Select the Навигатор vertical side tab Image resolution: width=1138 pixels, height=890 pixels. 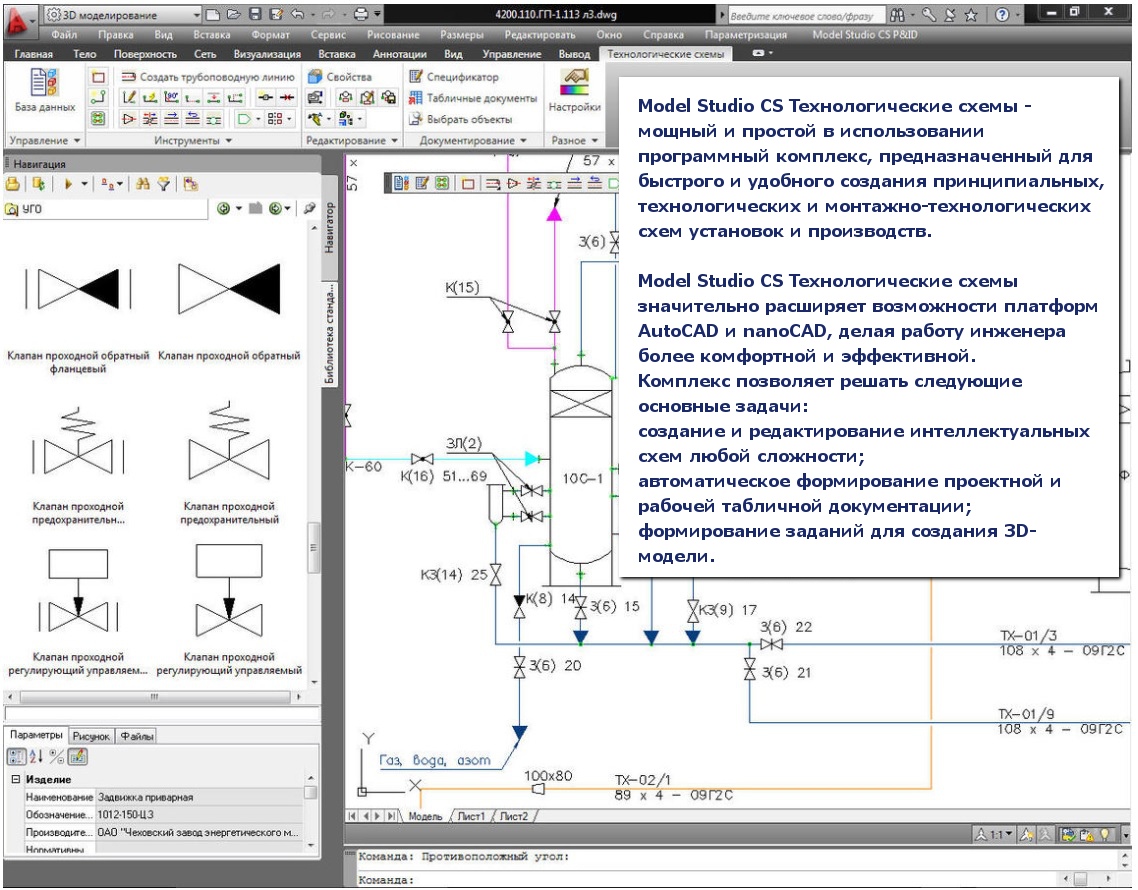coord(329,227)
